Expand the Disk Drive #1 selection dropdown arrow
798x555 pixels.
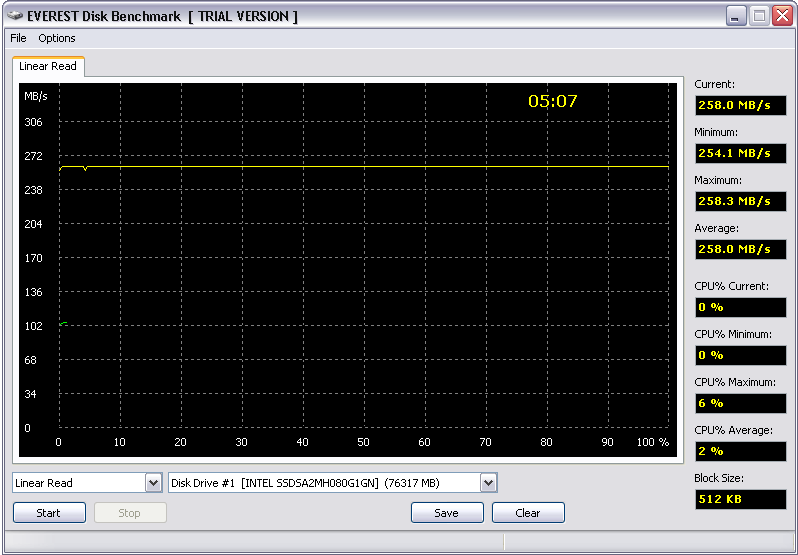tap(488, 483)
